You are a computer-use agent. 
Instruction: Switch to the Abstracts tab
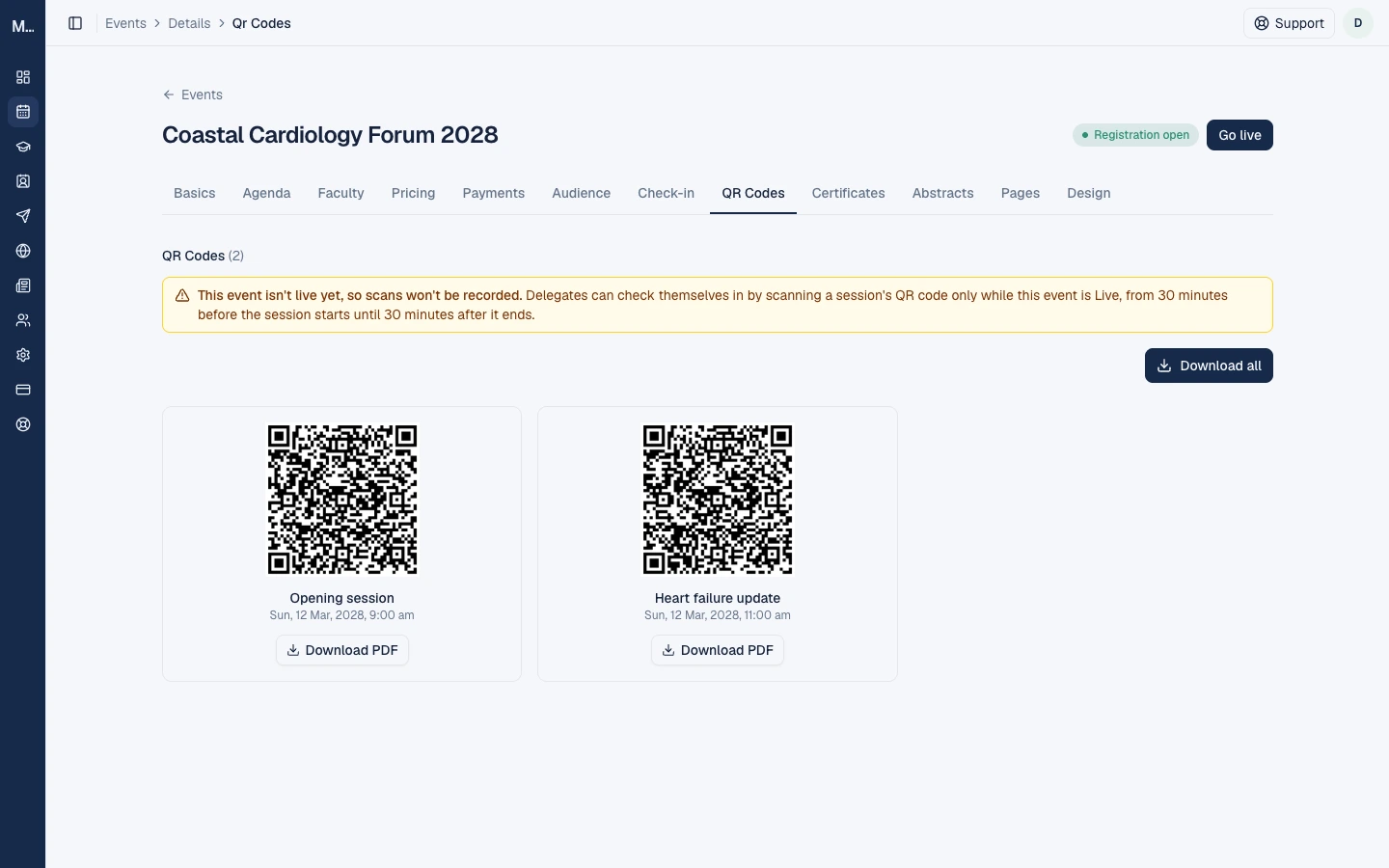tap(943, 193)
